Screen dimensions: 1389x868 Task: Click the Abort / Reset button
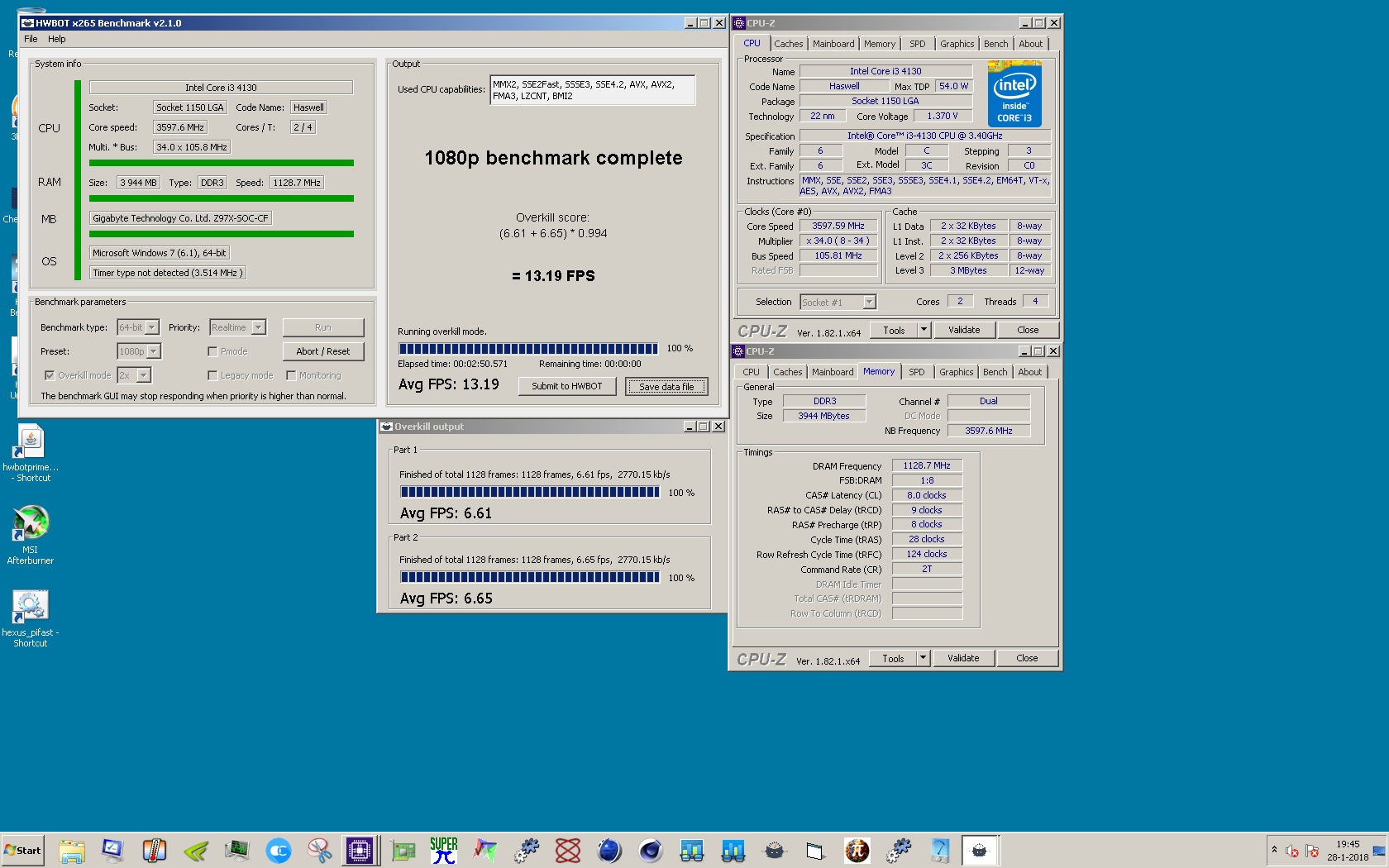[323, 351]
